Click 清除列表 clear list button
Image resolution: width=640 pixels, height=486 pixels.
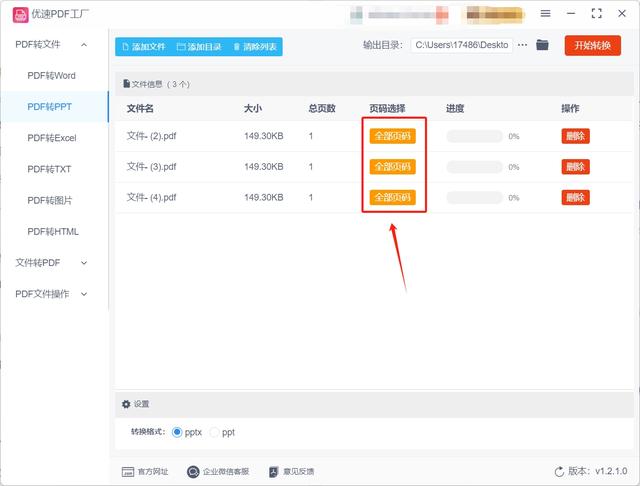pyautogui.click(x=255, y=47)
